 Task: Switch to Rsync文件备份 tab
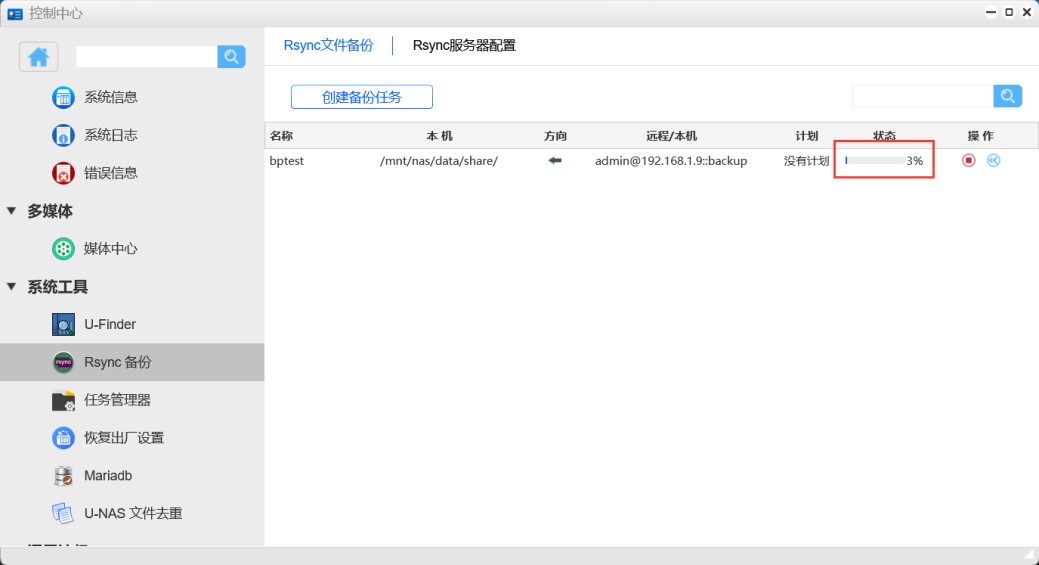point(329,45)
